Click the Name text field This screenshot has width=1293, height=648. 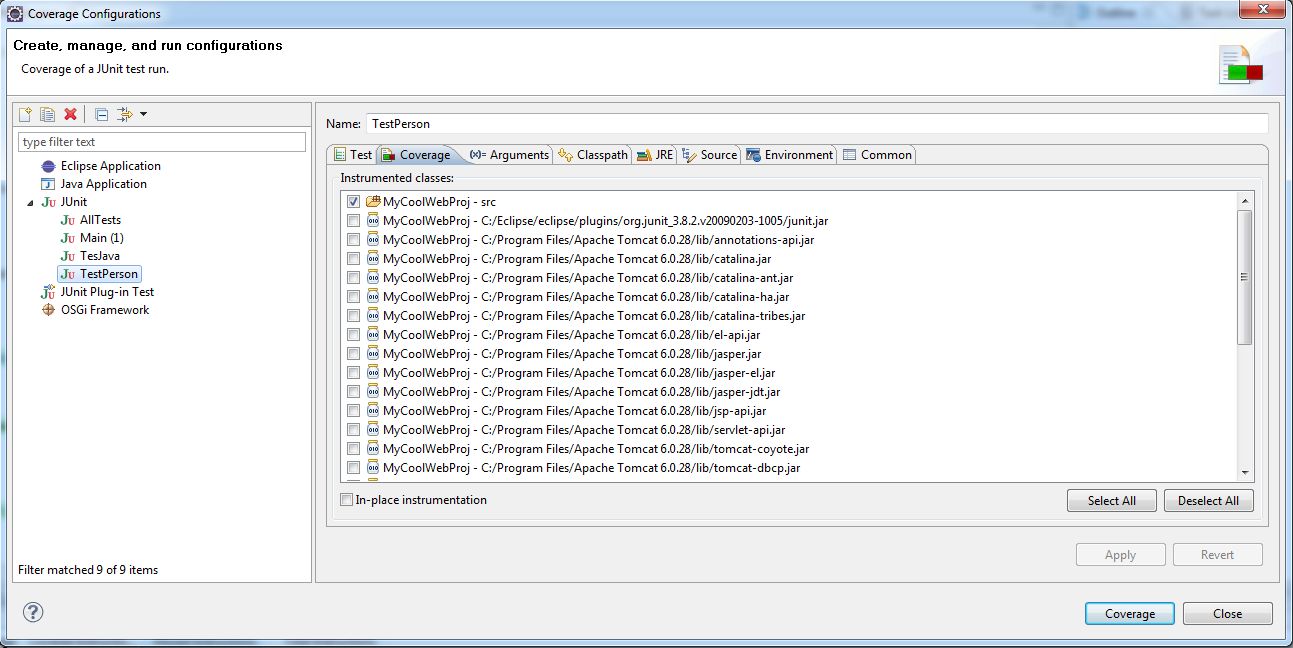(x=817, y=124)
